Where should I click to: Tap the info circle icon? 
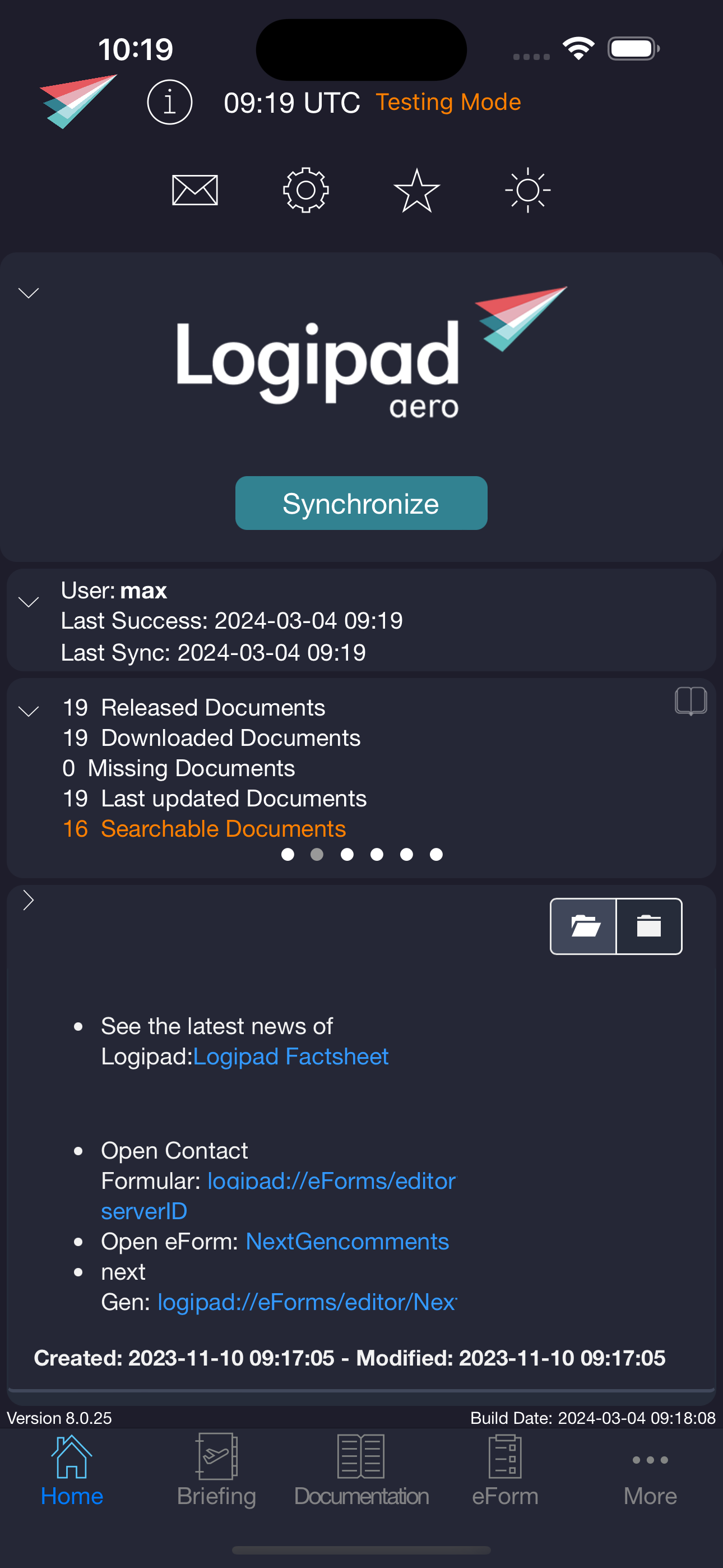(169, 102)
